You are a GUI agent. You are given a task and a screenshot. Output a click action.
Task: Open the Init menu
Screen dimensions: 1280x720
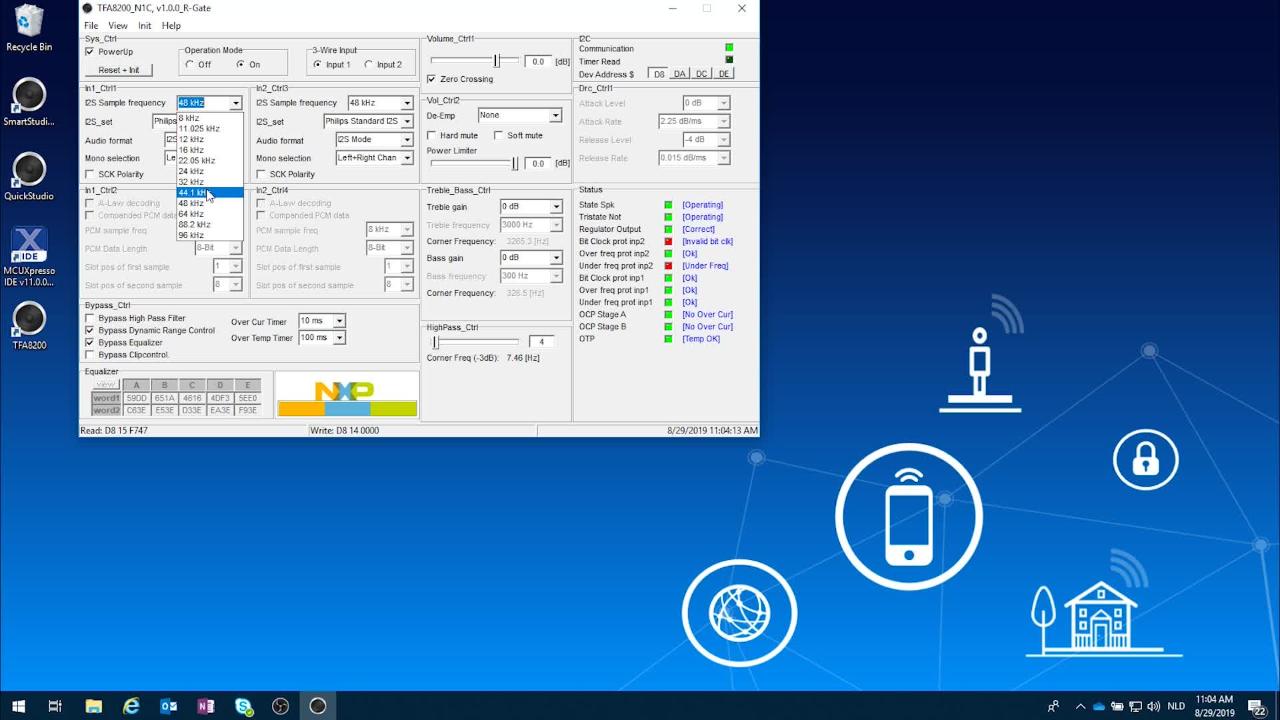145,25
